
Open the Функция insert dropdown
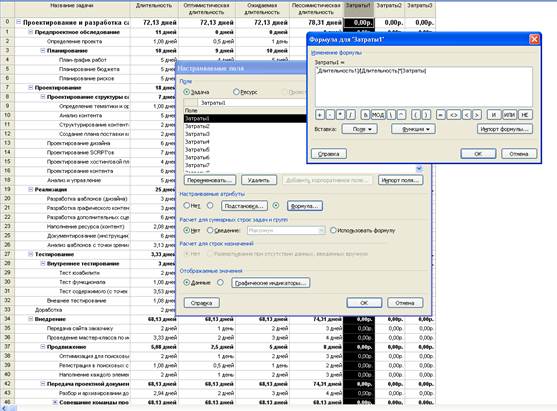coord(413,129)
